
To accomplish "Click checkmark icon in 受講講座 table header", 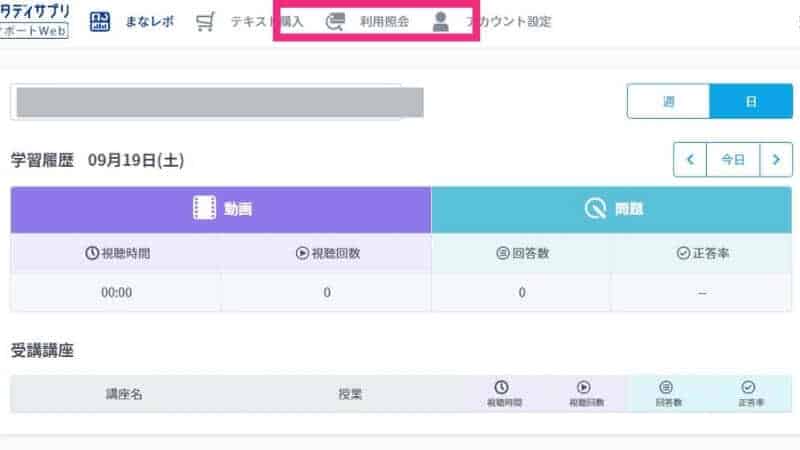I will [x=748, y=387].
